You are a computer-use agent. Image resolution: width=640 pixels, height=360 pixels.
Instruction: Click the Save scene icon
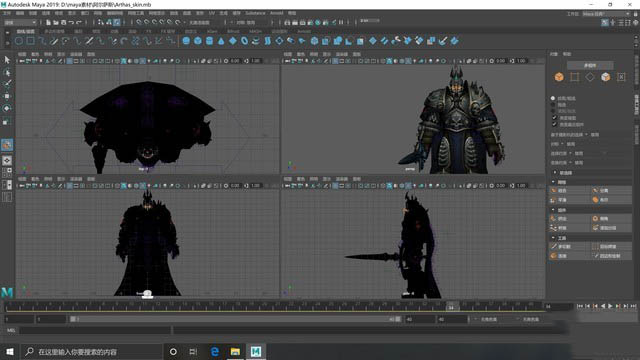(64, 22)
